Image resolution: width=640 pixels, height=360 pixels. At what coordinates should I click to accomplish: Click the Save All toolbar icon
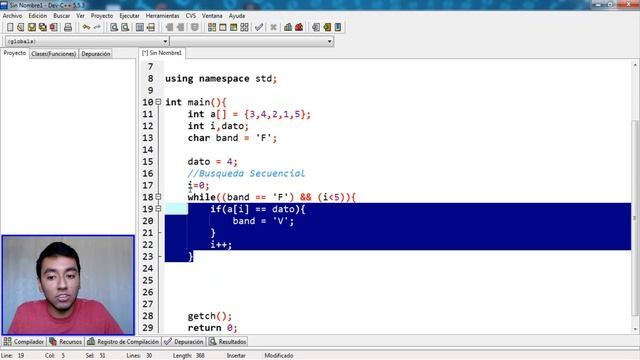(x=42, y=27)
